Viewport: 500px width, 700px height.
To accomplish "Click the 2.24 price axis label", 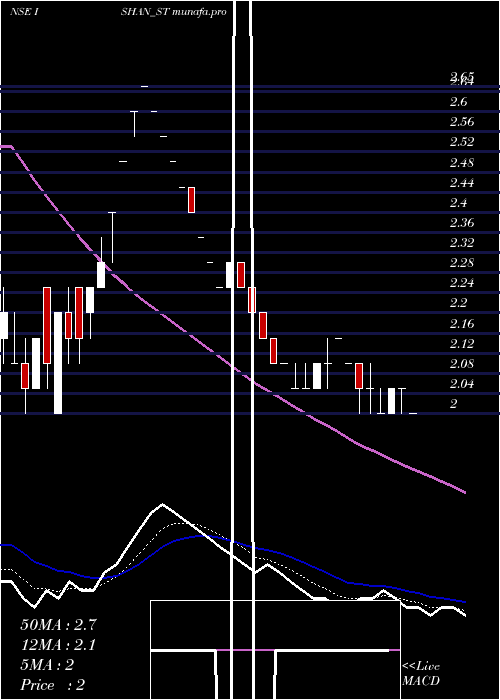I will (462, 283).
